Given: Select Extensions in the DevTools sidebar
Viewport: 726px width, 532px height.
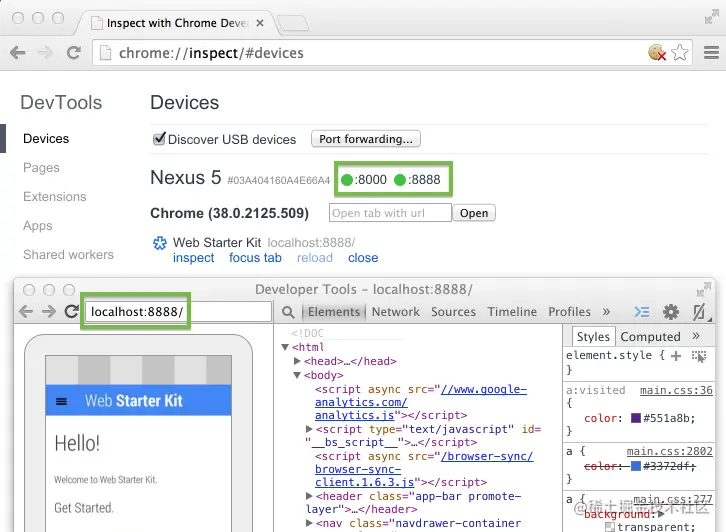Looking at the screenshot, I should click(x=55, y=196).
